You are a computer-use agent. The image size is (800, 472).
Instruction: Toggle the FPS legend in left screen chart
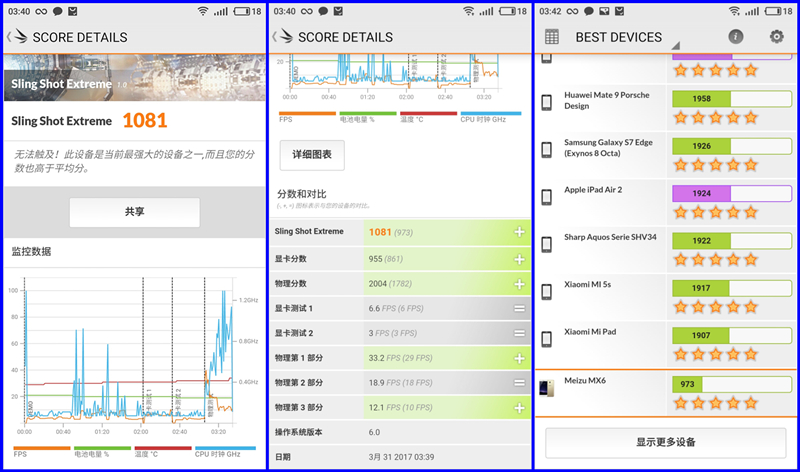41,452
